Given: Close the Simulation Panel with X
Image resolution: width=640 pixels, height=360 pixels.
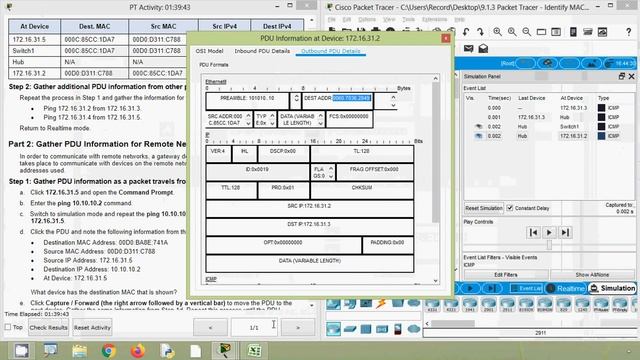Looking at the screenshot, I should (631, 76).
